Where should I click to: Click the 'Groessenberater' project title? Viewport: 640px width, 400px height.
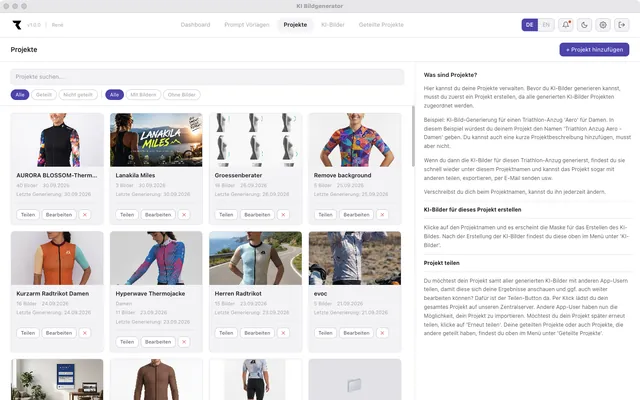(238, 176)
